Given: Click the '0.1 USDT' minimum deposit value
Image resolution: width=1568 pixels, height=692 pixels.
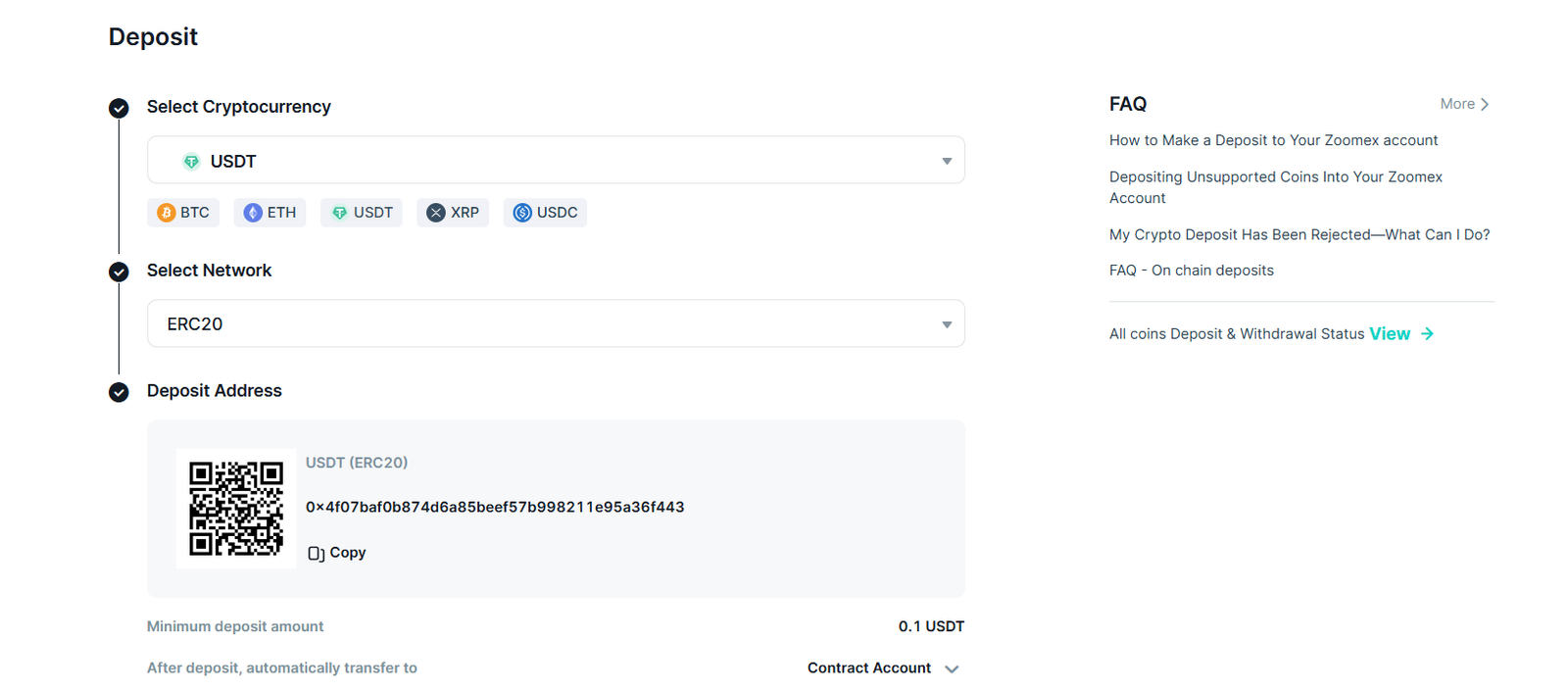Looking at the screenshot, I should tap(931, 626).
